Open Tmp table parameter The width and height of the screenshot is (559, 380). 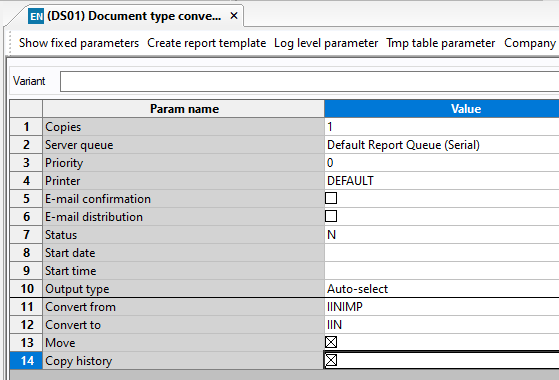point(441,43)
